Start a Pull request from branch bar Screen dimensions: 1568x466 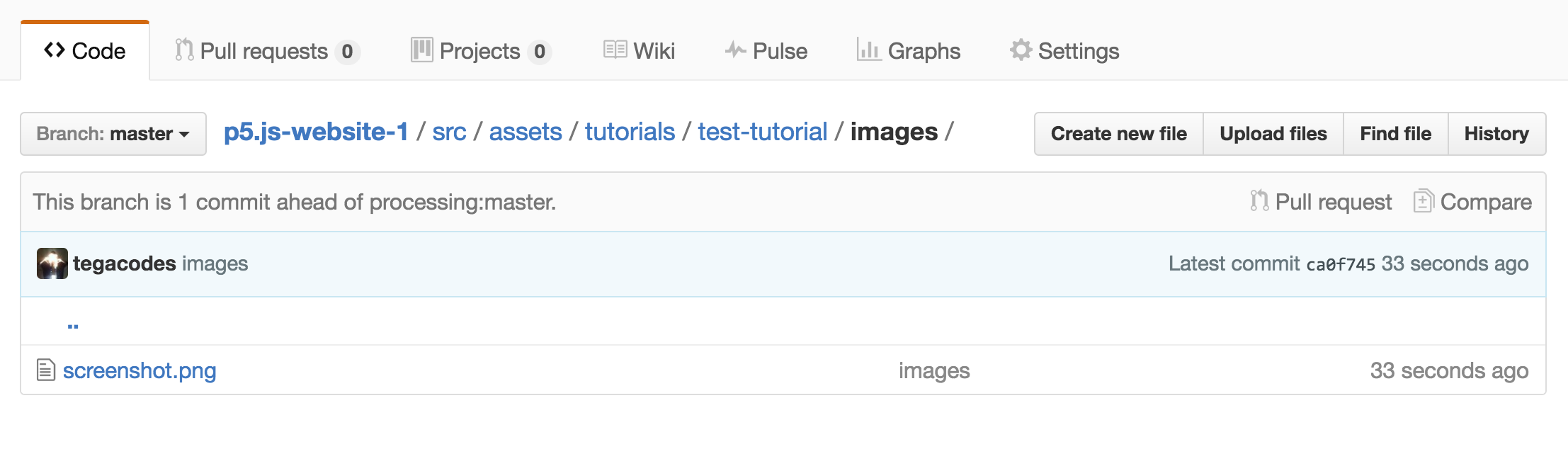click(1321, 202)
